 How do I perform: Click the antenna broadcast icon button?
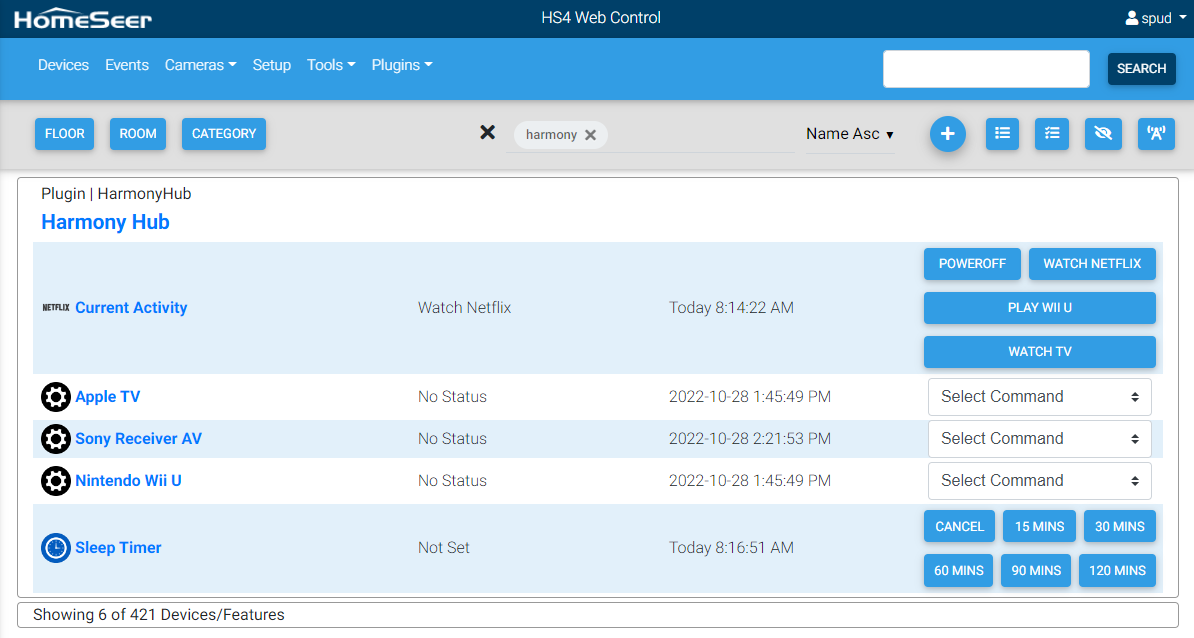pos(1156,134)
